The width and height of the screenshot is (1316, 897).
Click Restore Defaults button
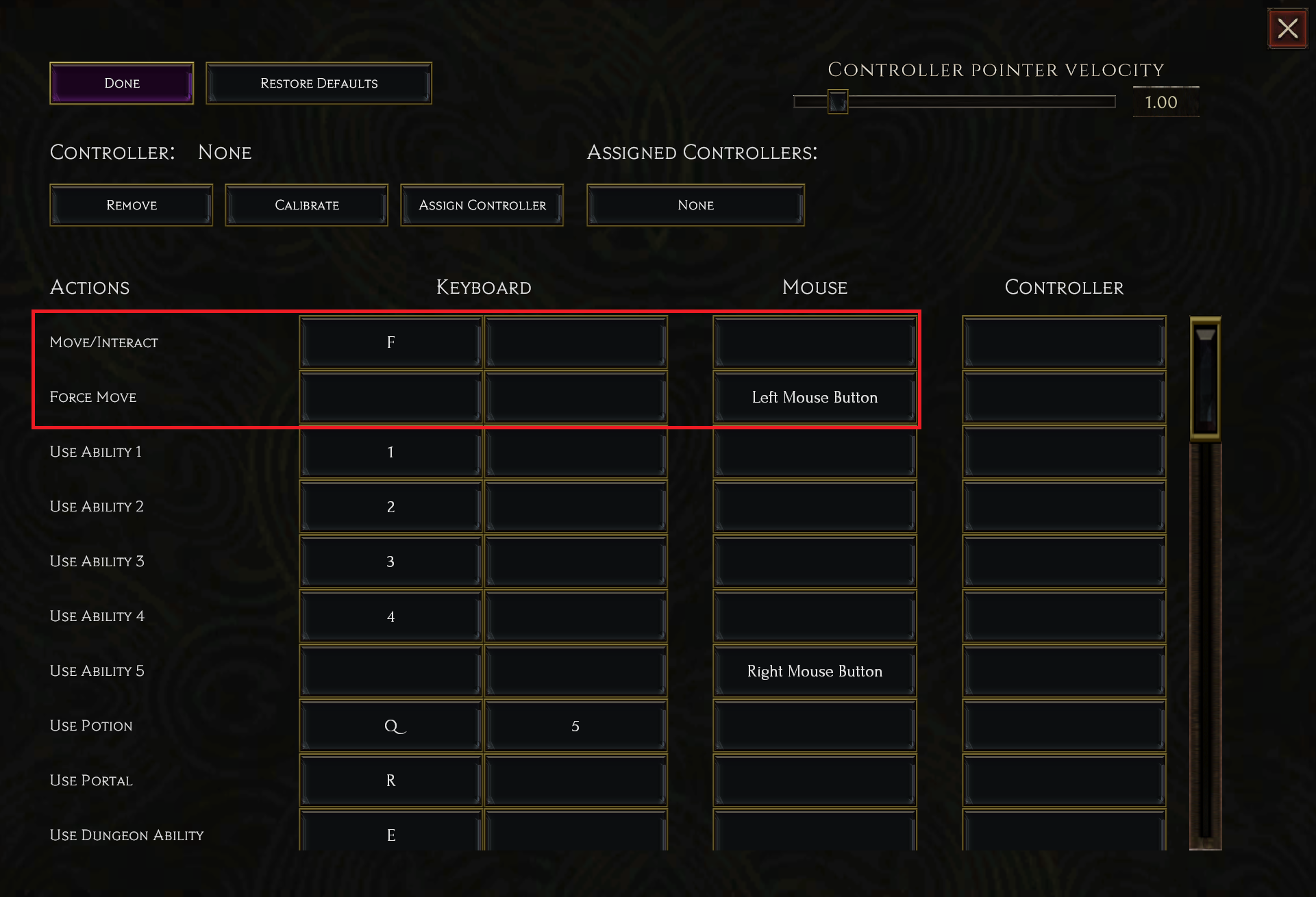319,84
